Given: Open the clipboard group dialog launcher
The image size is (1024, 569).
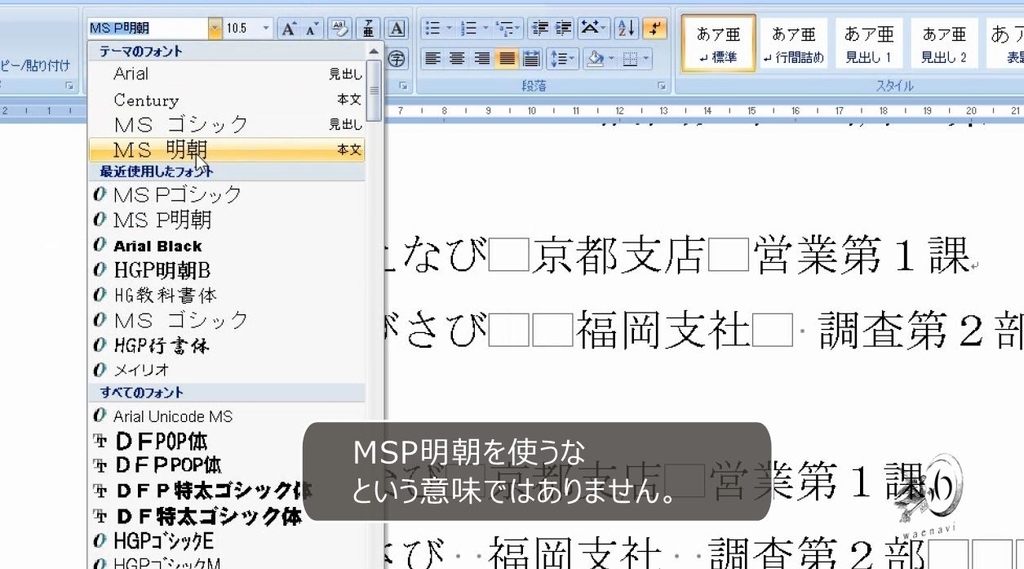Looking at the screenshot, I should click(x=69, y=86).
